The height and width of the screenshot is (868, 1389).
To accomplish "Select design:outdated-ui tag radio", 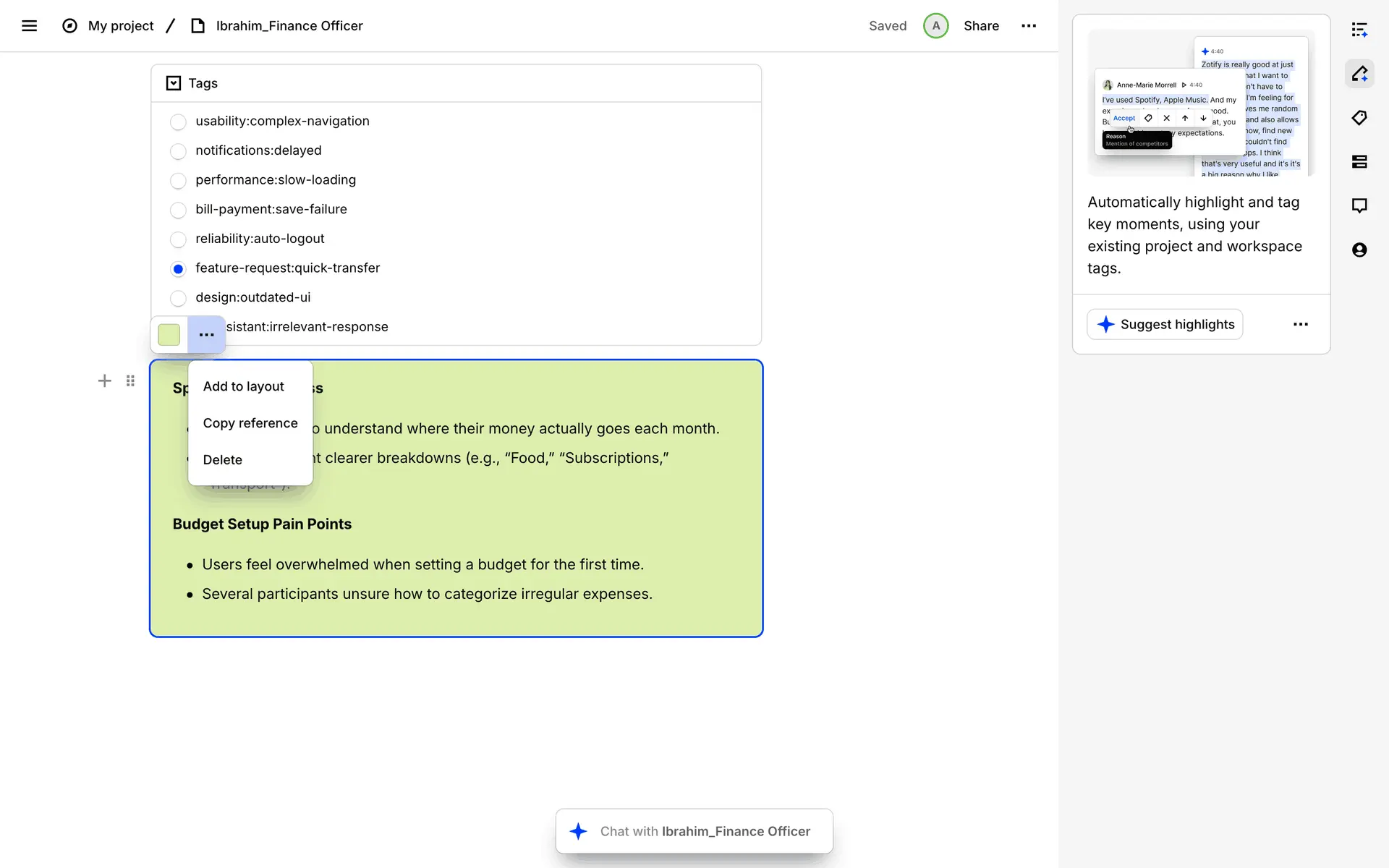I will tap(178, 298).
